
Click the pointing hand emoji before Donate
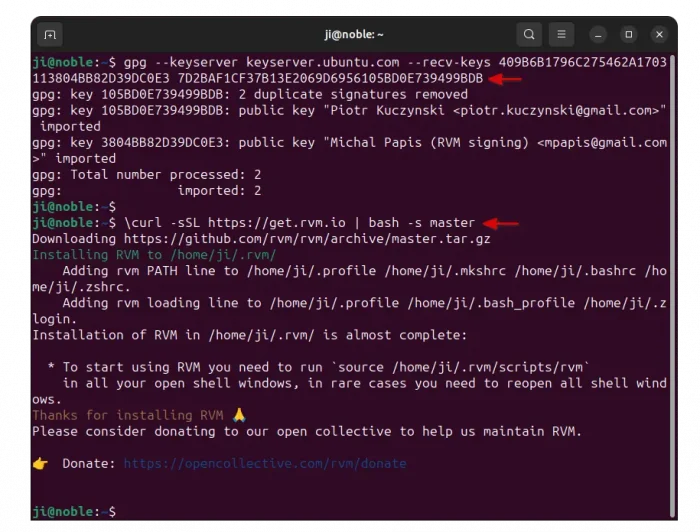tap(40, 464)
